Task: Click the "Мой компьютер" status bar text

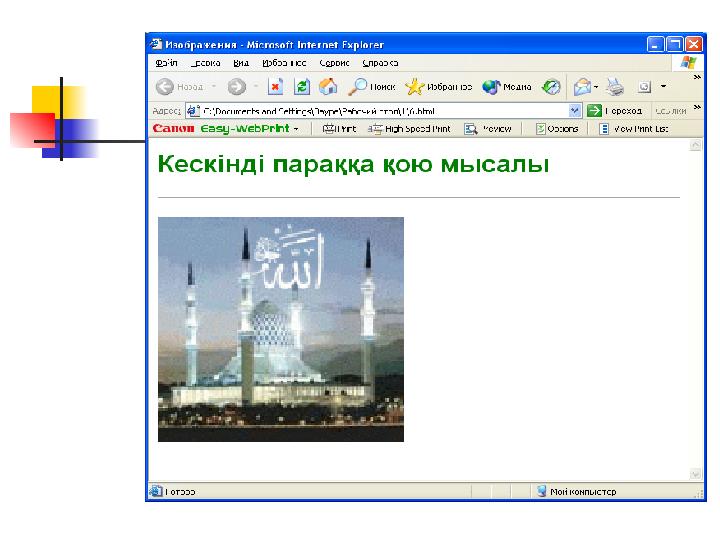Action: point(583,492)
